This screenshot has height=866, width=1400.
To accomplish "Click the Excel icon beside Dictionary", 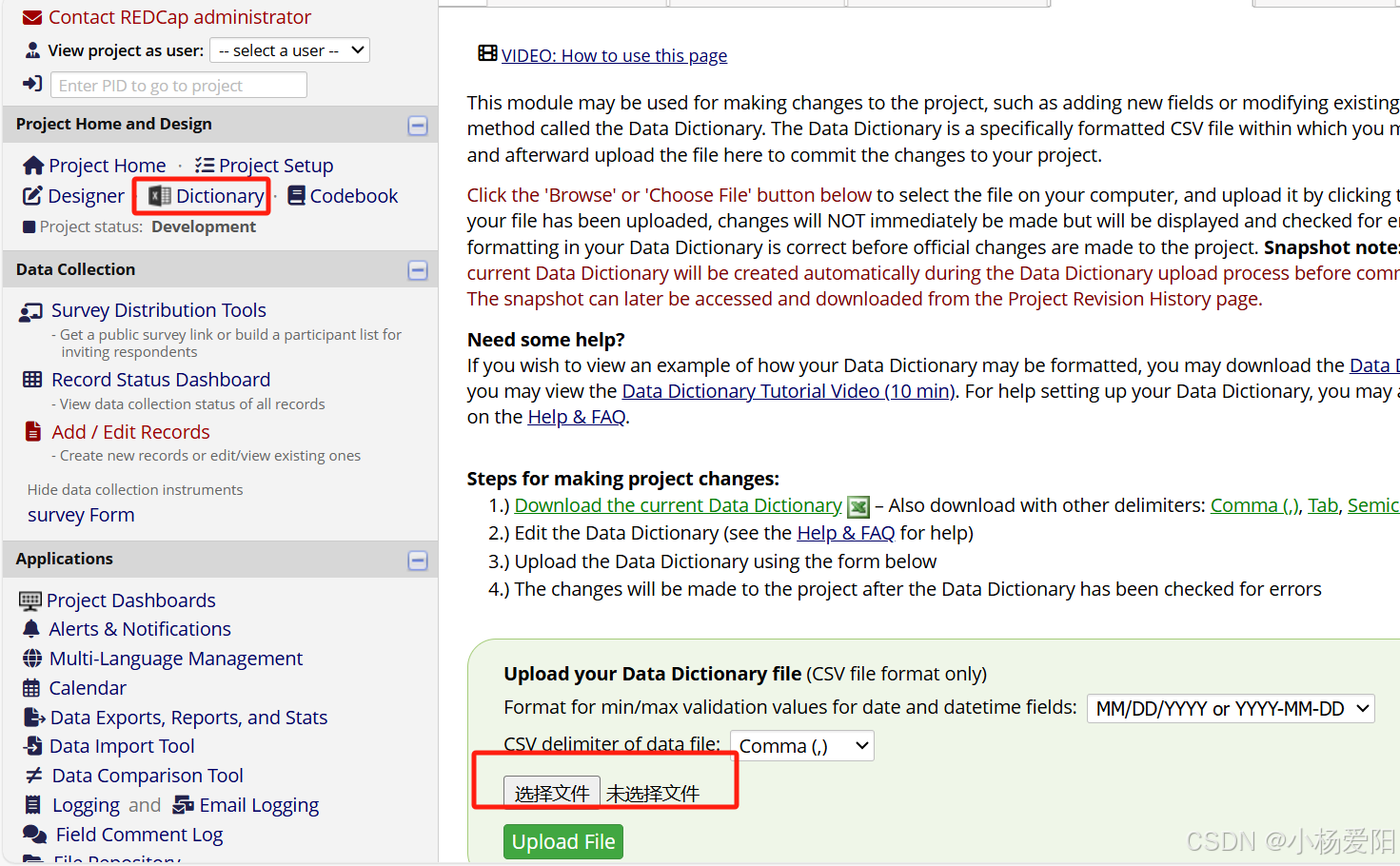I will coord(160,196).
